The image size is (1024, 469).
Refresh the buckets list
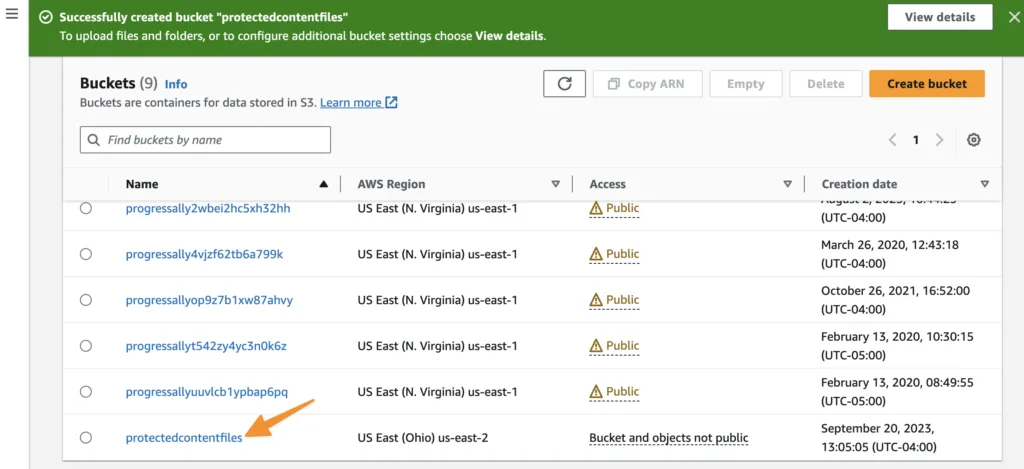click(564, 84)
